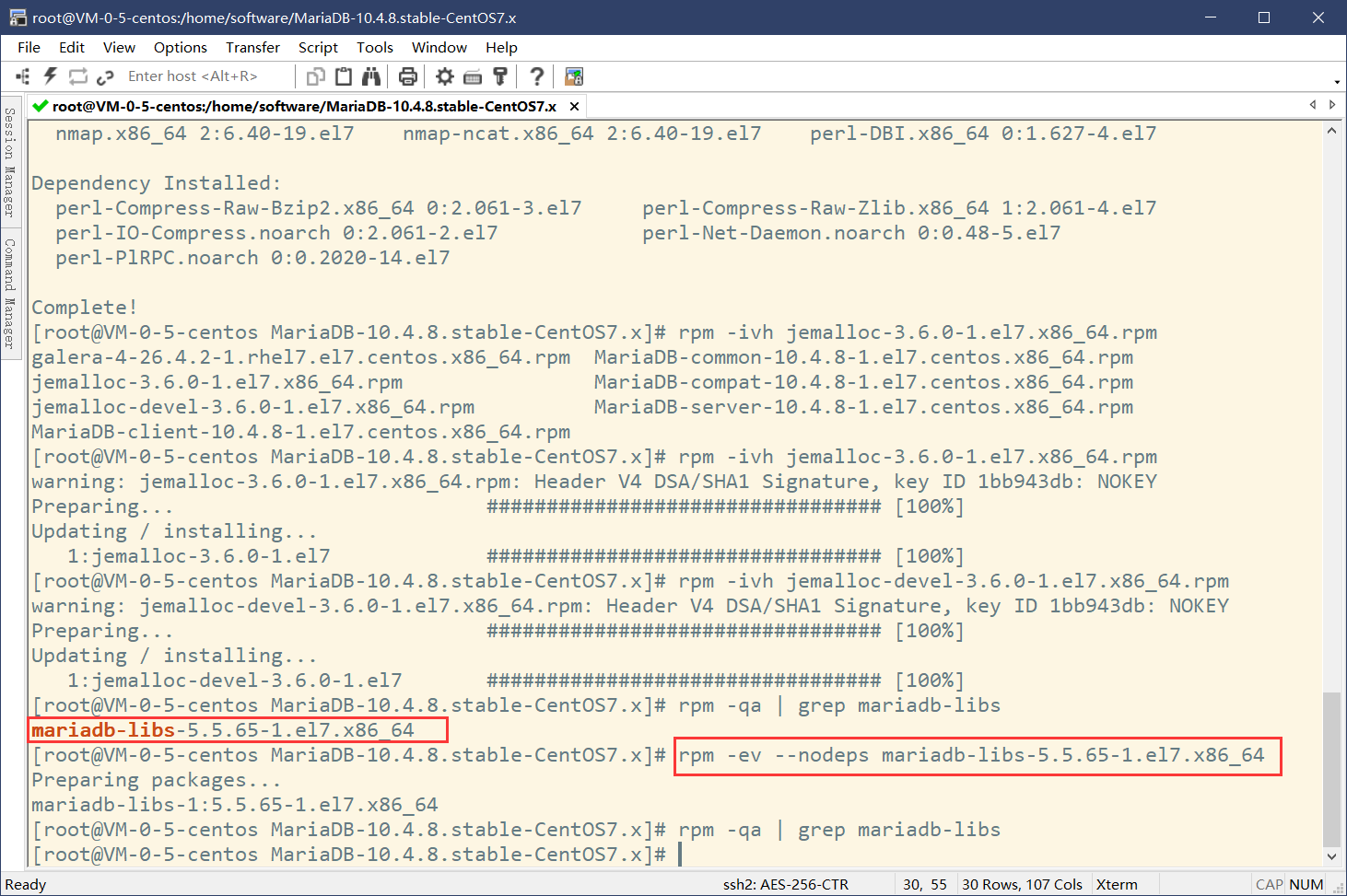Open the Help menu
The width and height of the screenshot is (1347, 896).
tap(501, 47)
